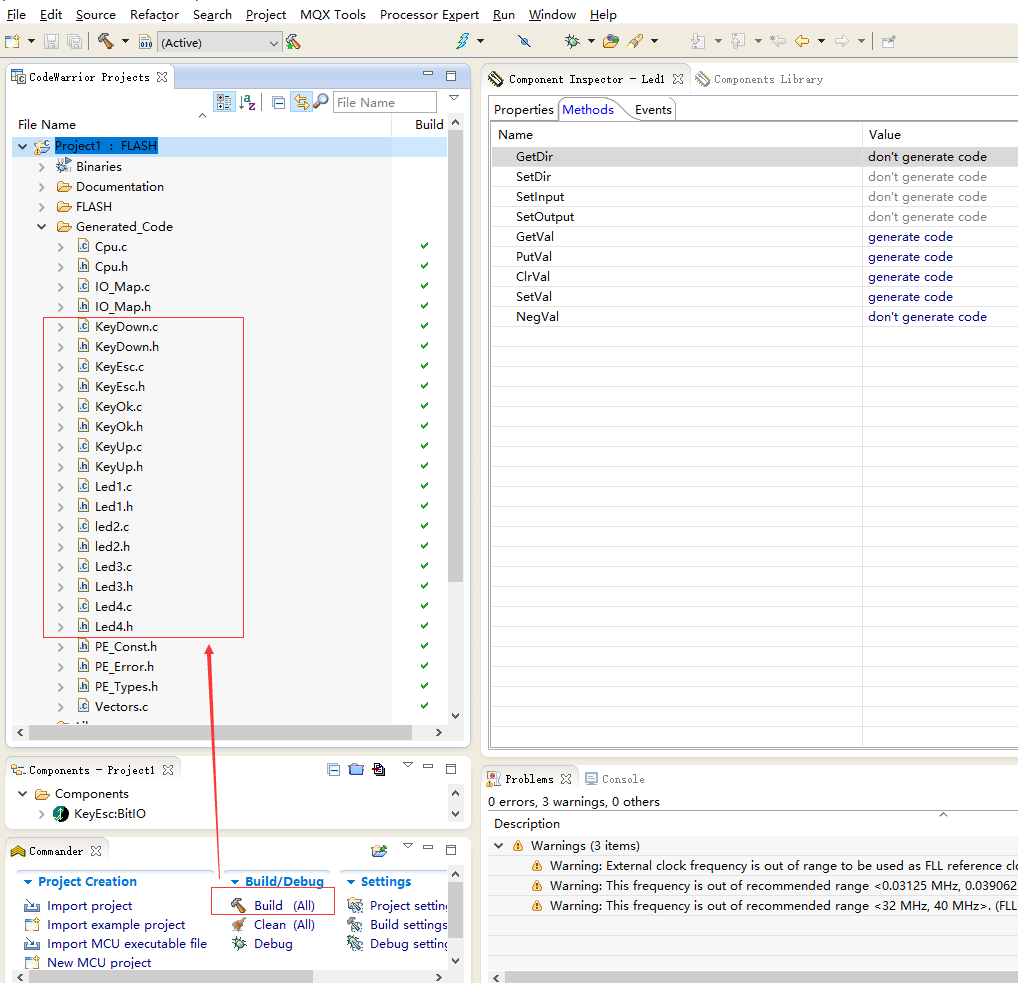
Task: Click Import MCU executable file link
Action: tap(116, 943)
